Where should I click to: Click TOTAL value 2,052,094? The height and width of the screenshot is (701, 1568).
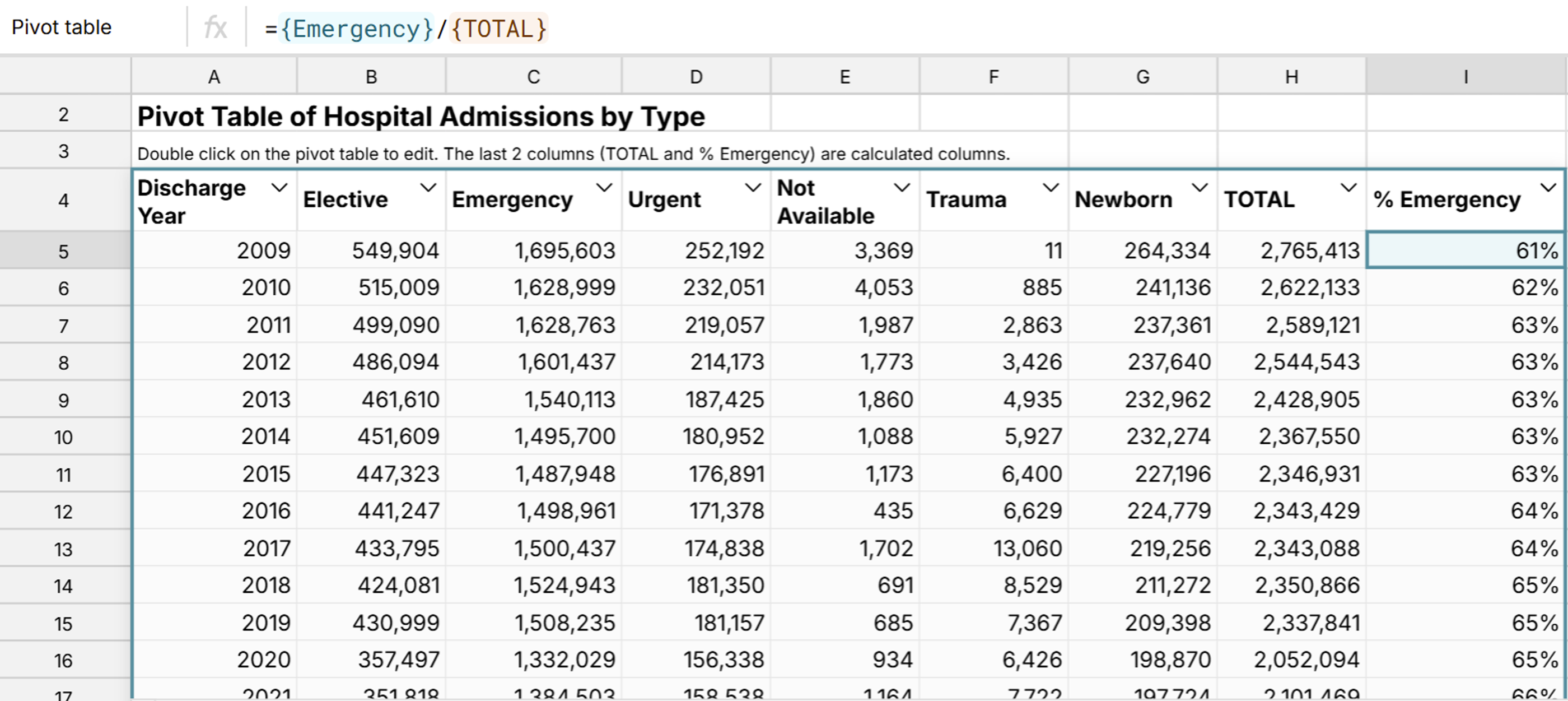pyautogui.click(x=1292, y=660)
